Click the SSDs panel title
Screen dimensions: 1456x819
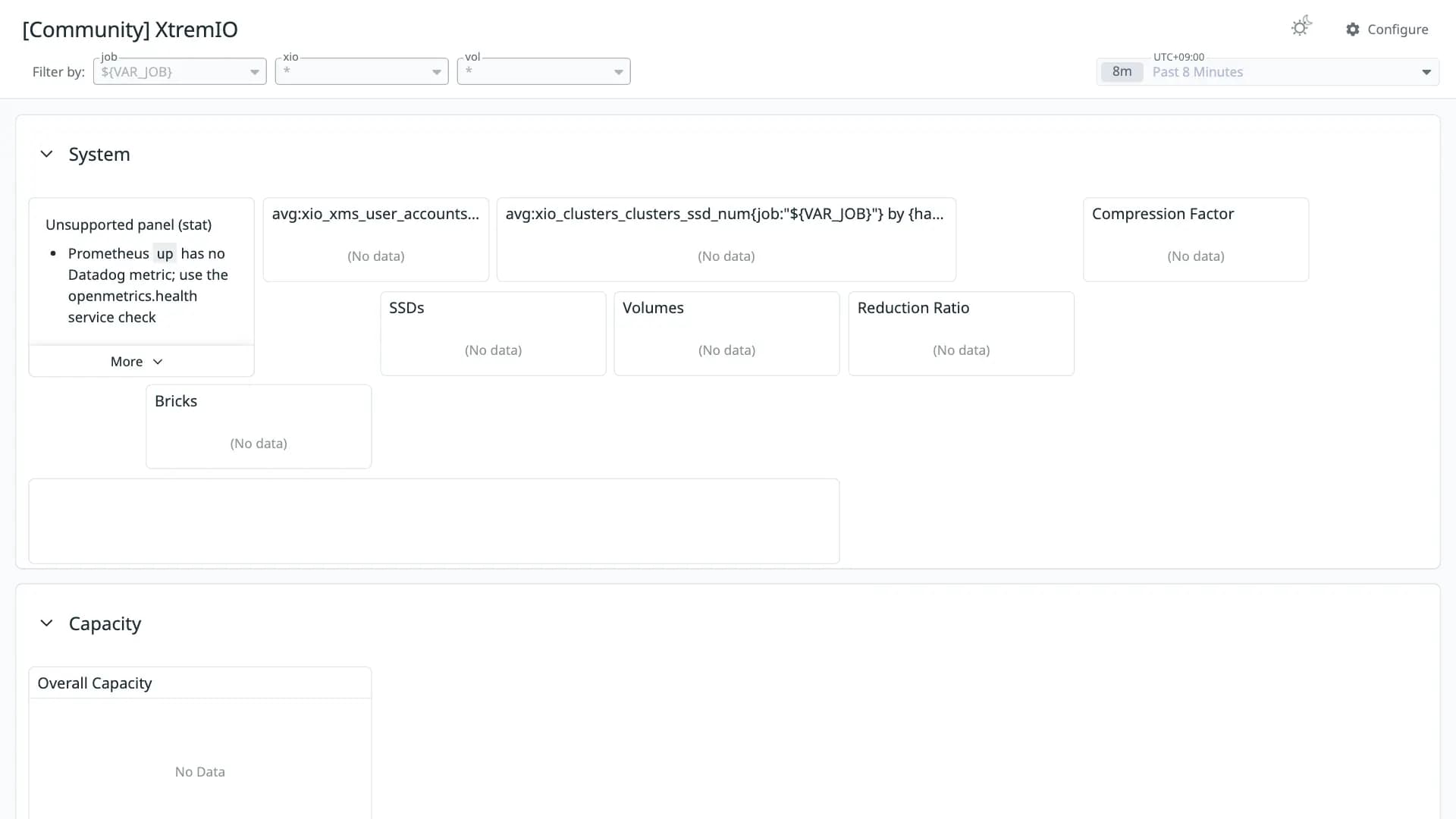pos(406,308)
